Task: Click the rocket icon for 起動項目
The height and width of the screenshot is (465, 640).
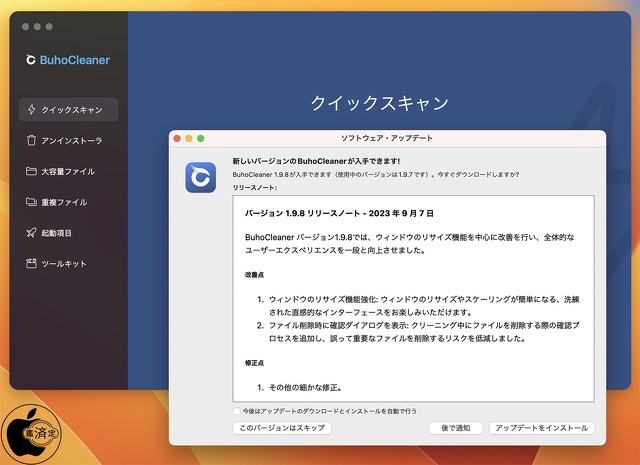Action: click(x=31, y=233)
